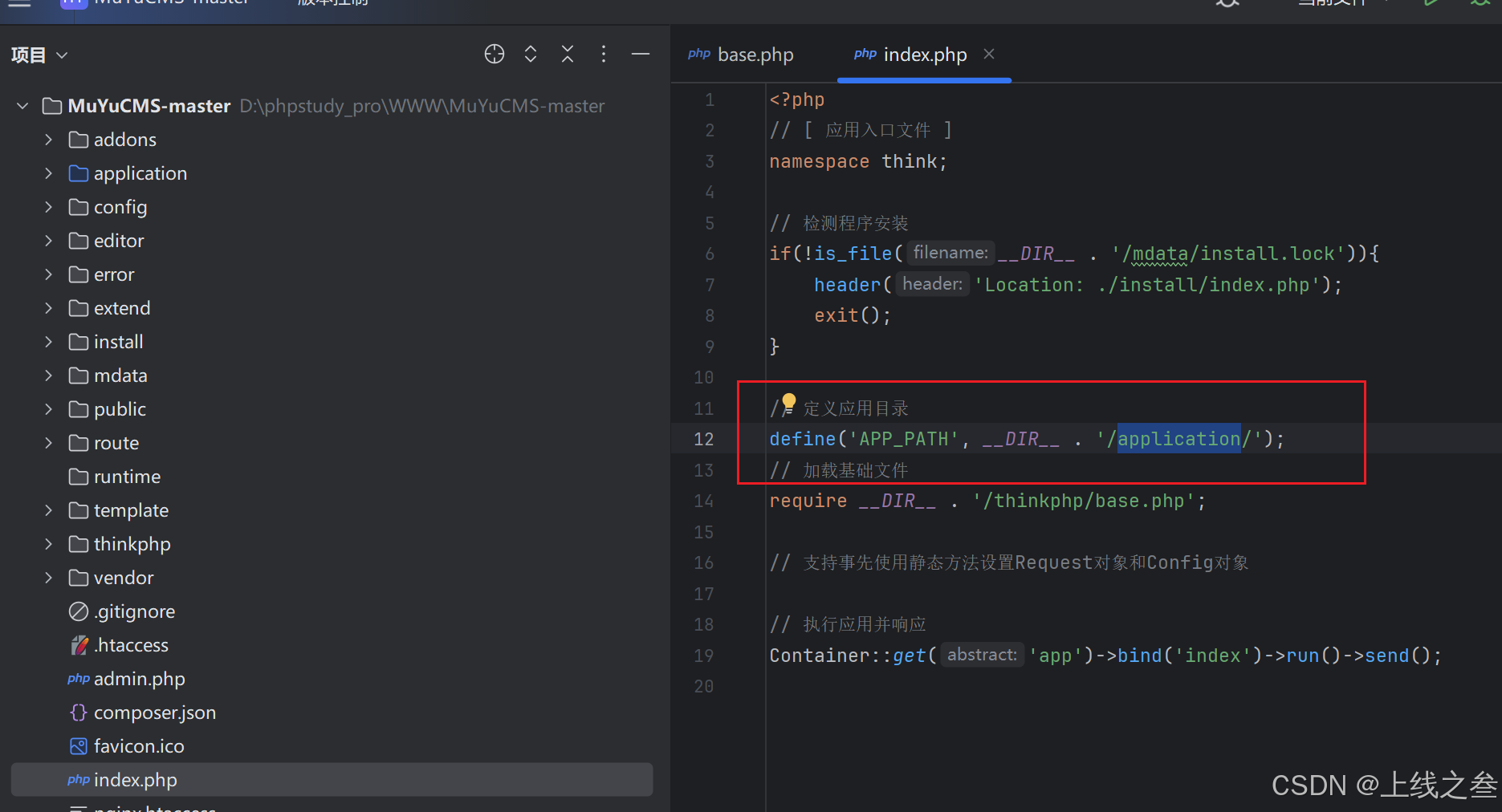This screenshot has width=1502, height=812.
Task: Click the is_file function call
Action: [853, 254]
